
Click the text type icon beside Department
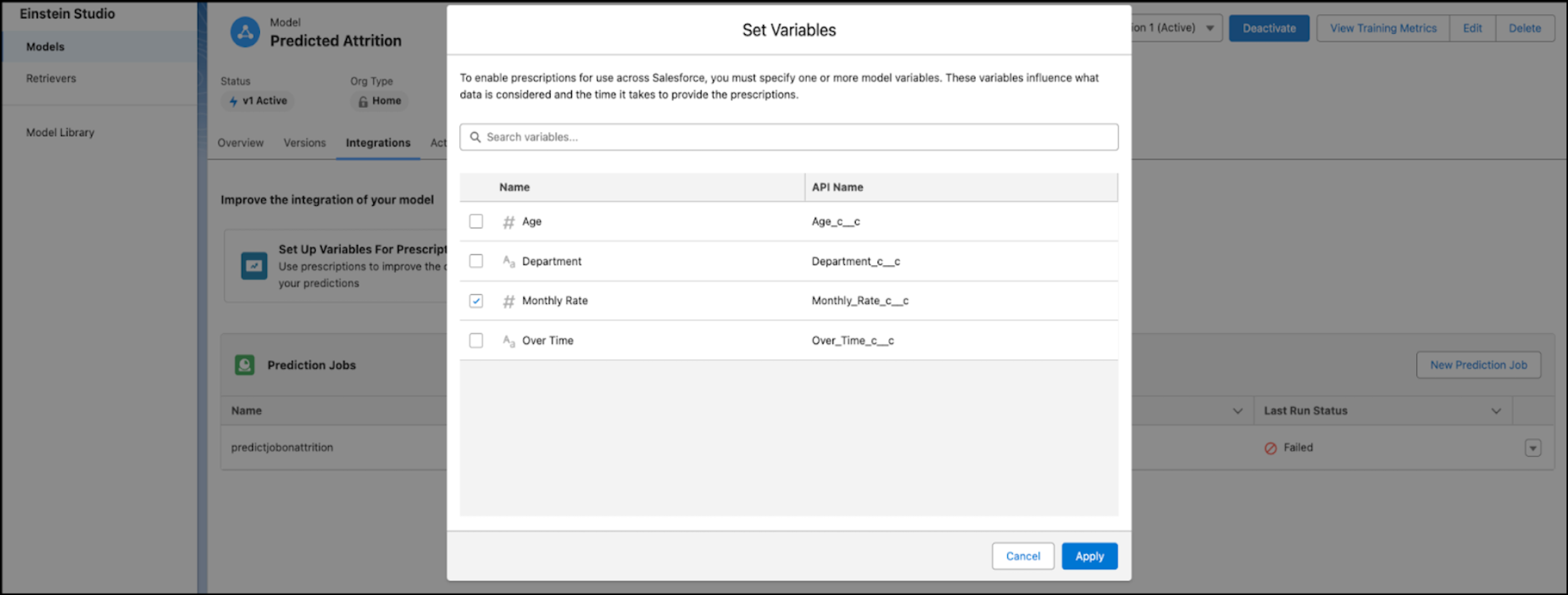508,261
